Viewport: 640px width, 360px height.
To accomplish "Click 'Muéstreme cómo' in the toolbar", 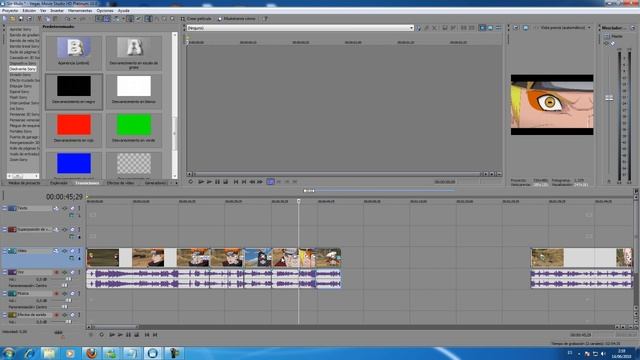I will click(x=237, y=19).
